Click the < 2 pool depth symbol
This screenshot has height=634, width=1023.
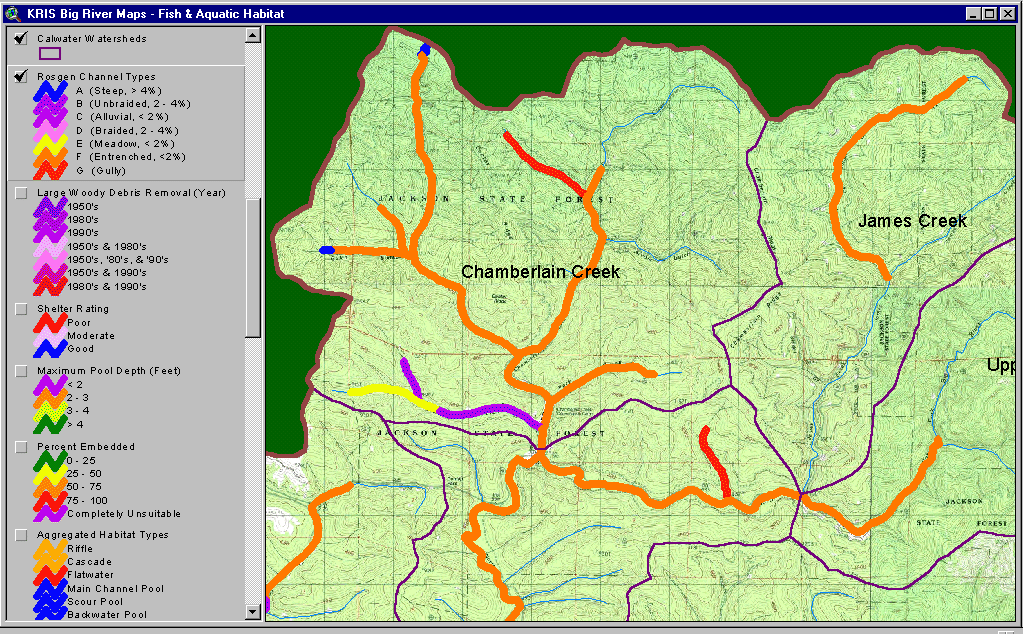click(50, 385)
